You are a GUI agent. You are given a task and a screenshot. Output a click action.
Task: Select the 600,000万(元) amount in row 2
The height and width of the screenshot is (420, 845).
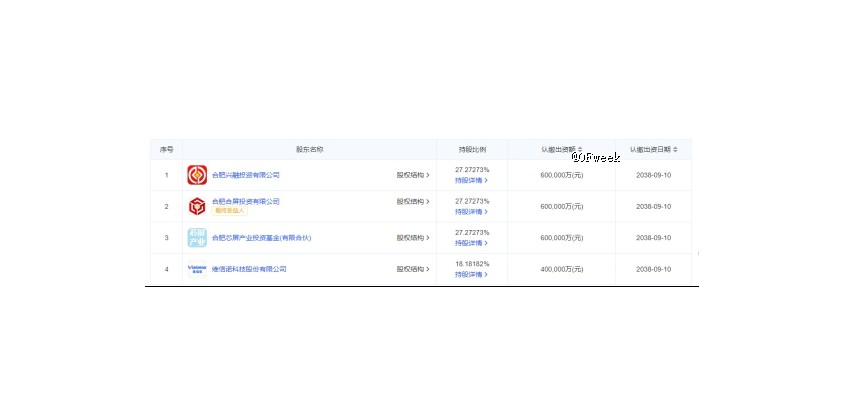point(562,206)
